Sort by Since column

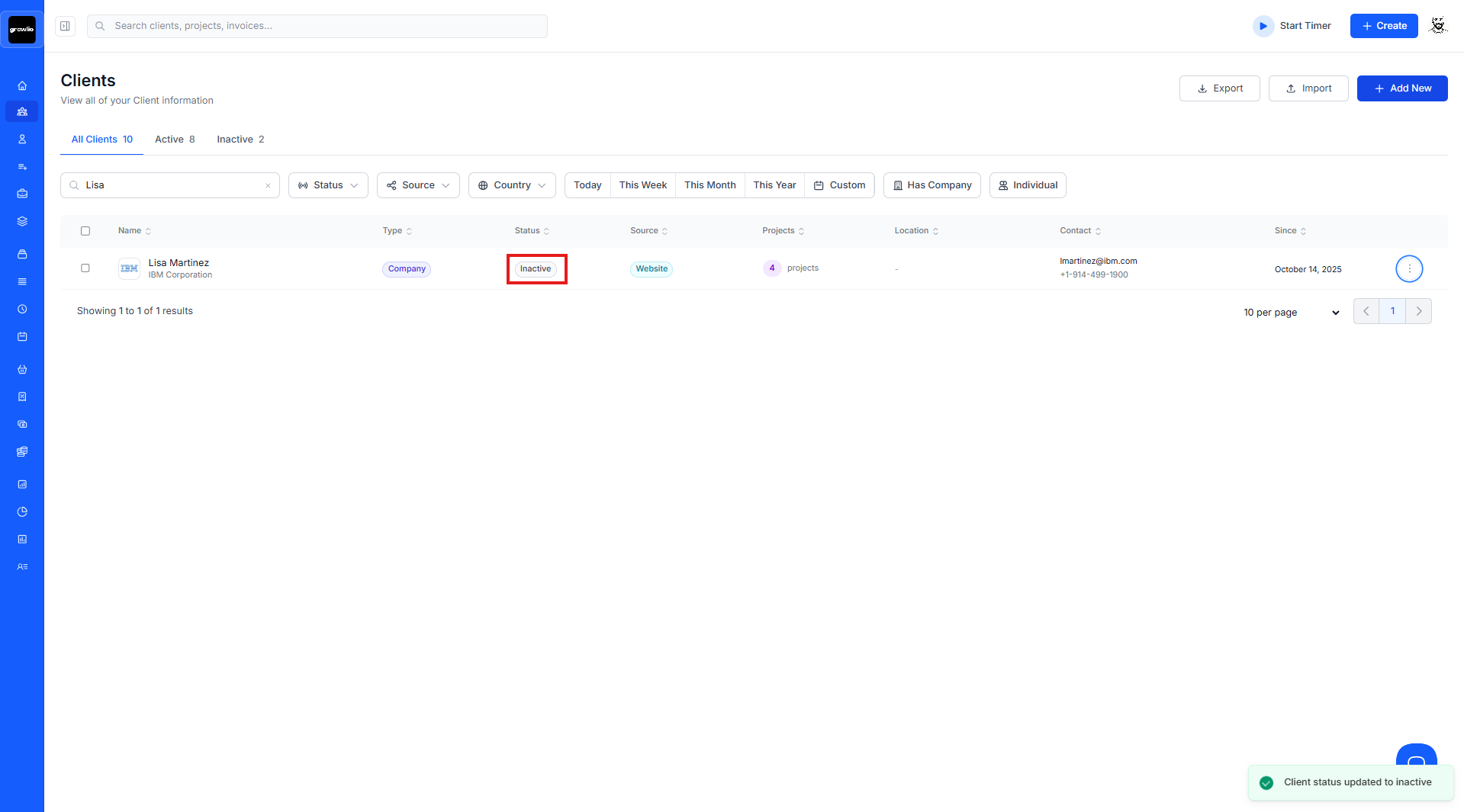click(1290, 231)
